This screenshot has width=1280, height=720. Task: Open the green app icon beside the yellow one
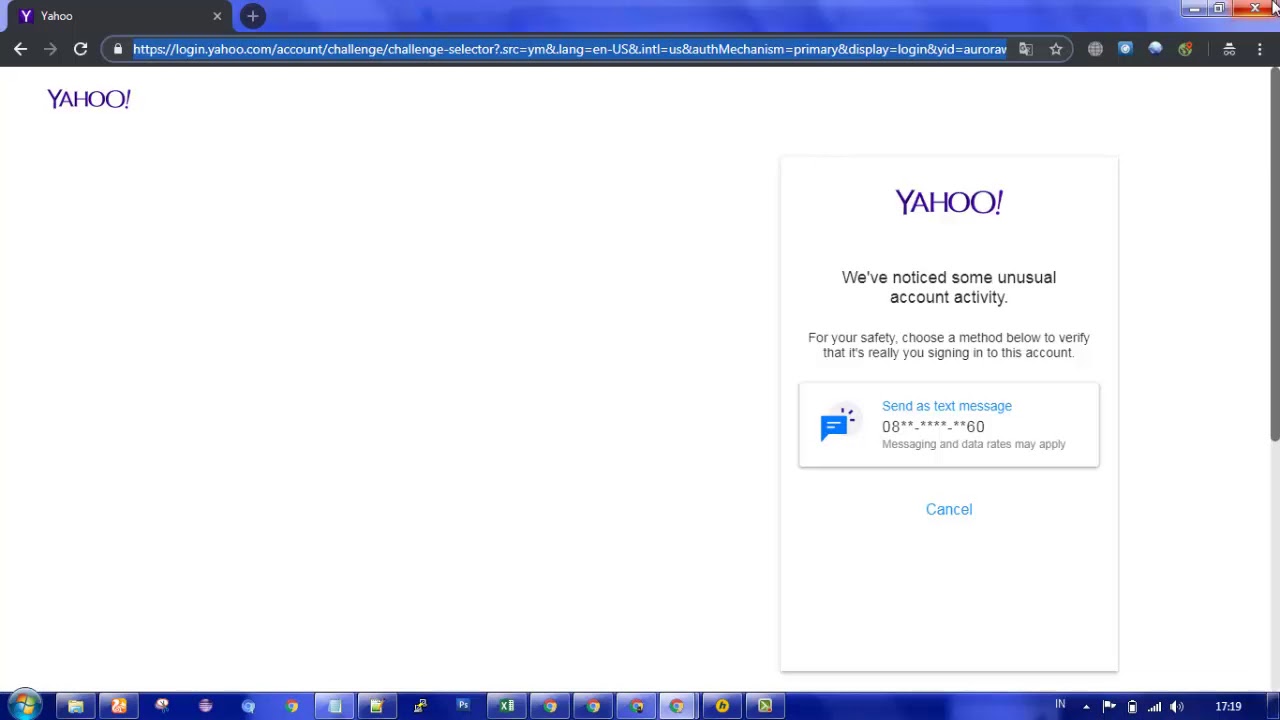tap(765, 706)
